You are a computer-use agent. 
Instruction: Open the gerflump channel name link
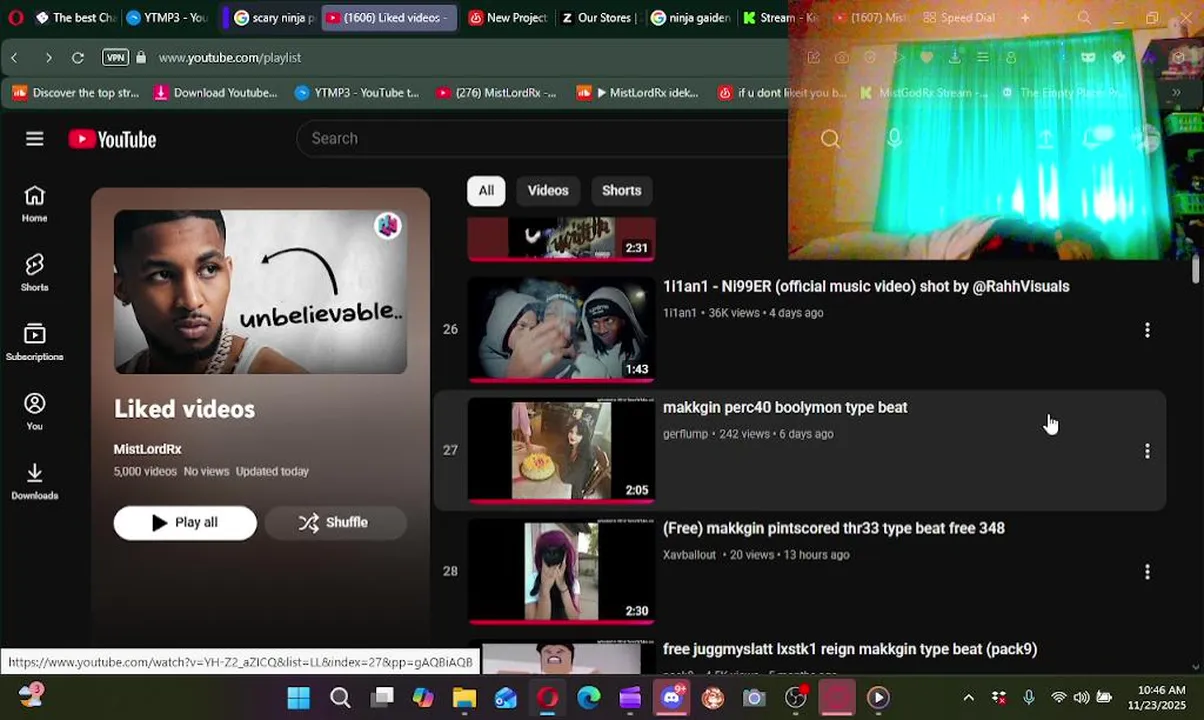685,434
